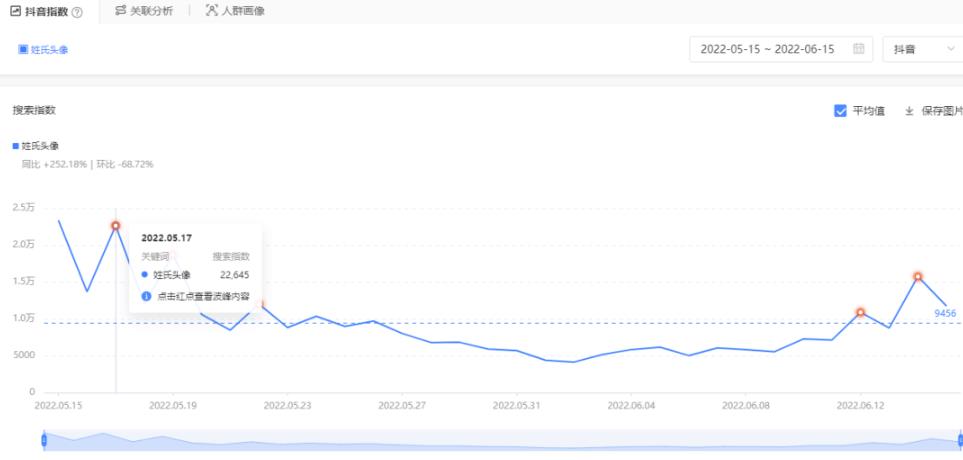
Task: Click the red peak marker at 2022.06.12
Action: tap(860, 313)
